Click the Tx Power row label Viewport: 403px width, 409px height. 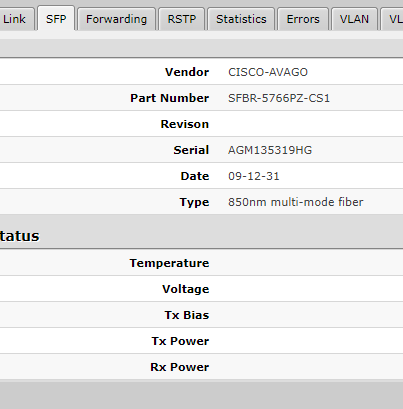180,341
